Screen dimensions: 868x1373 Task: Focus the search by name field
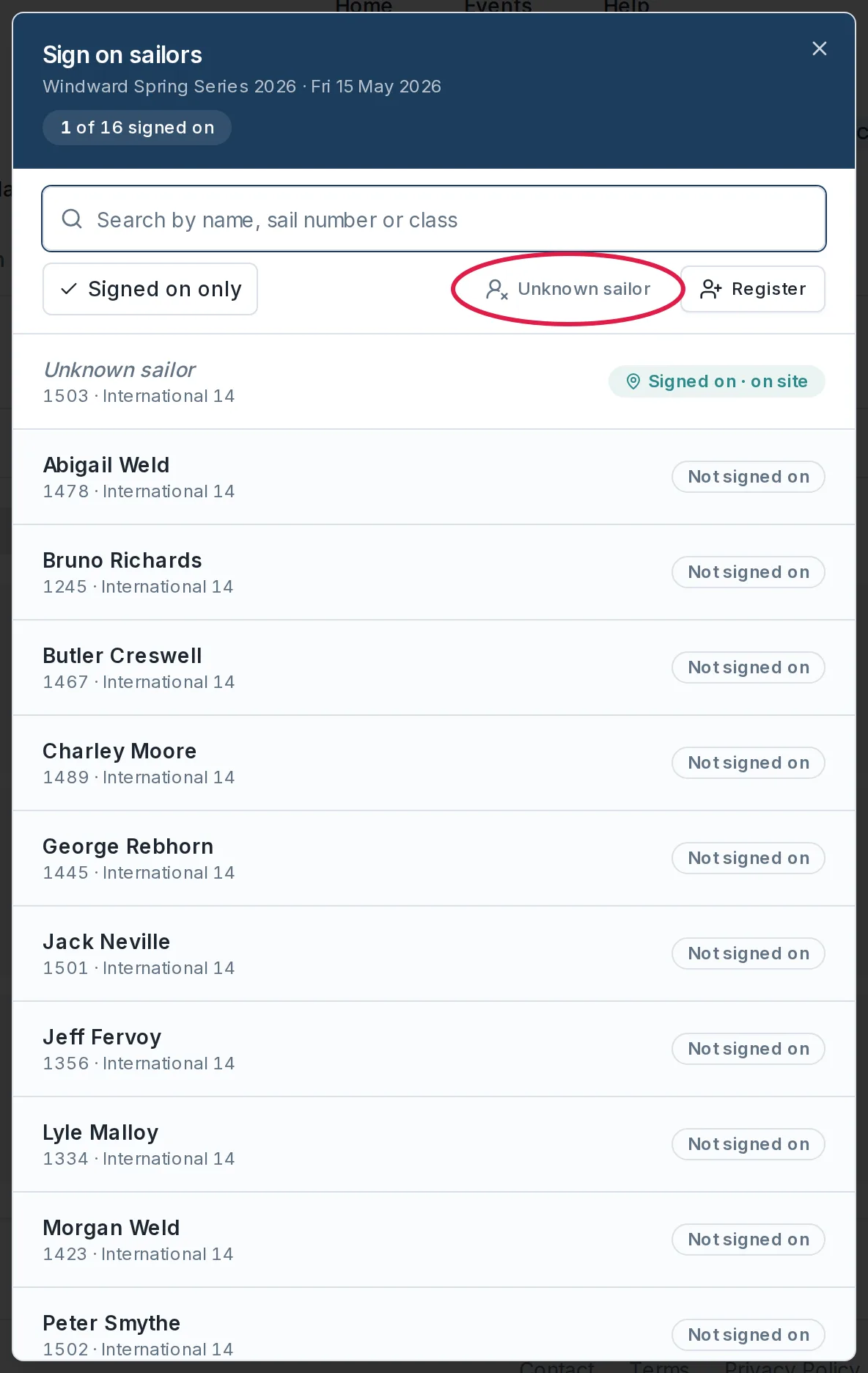pos(434,219)
